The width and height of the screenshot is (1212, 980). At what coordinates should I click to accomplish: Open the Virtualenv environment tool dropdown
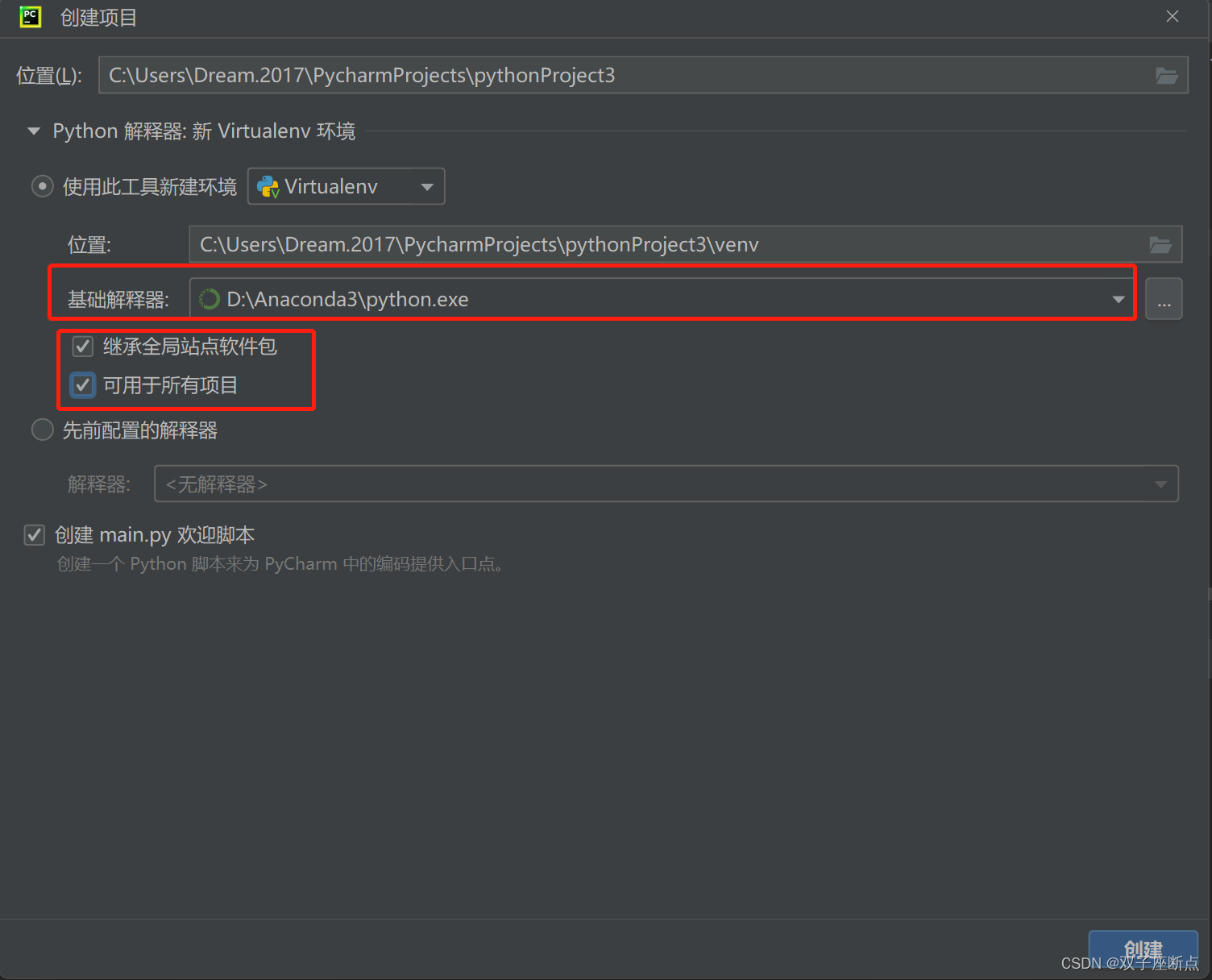click(346, 186)
